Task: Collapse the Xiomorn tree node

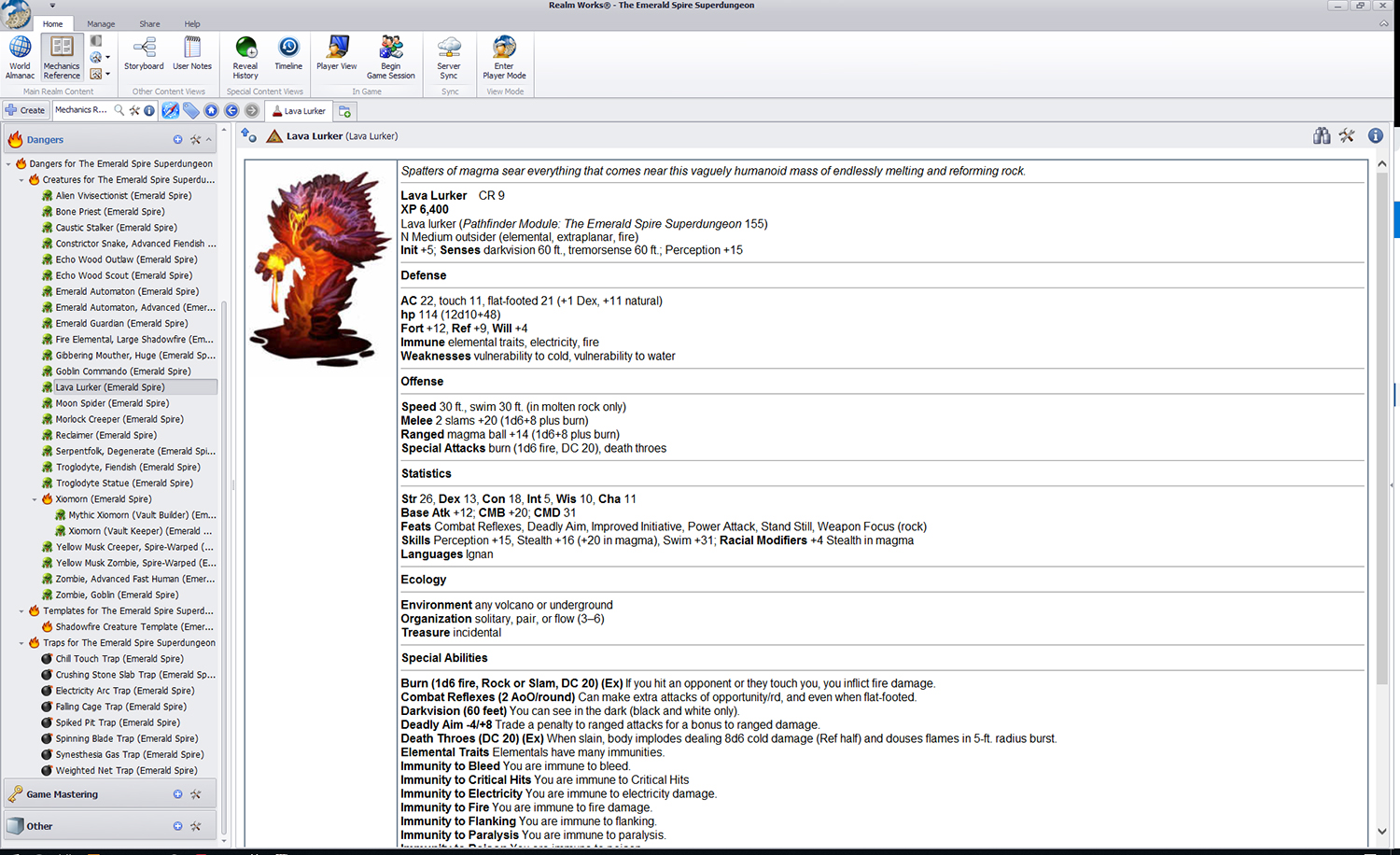Action: click(35, 499)
